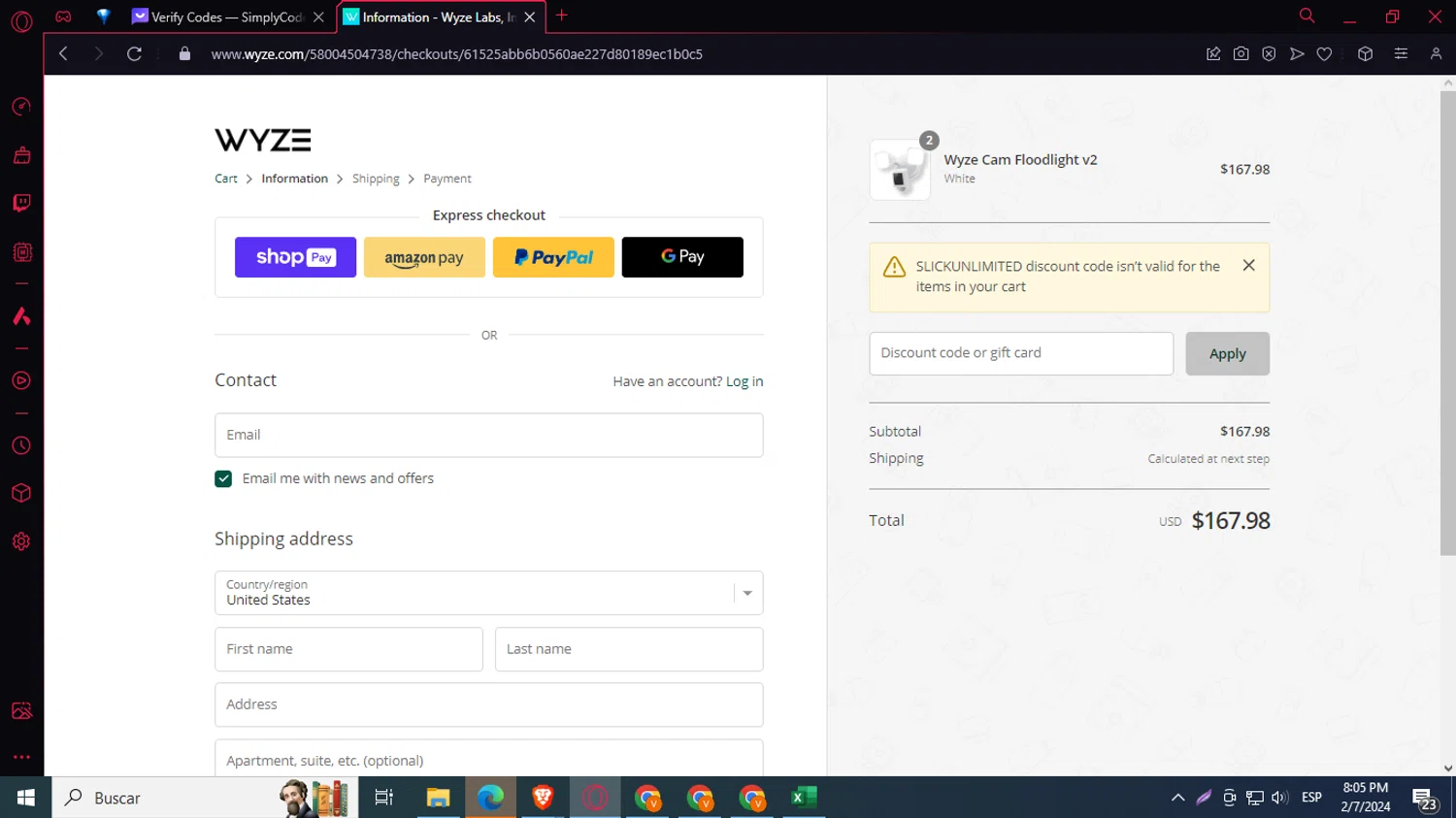Open History clock icon in sidebar
The width and height of the screenshot is (1456, 818).
pyautogui.click(x=21, y=445)
